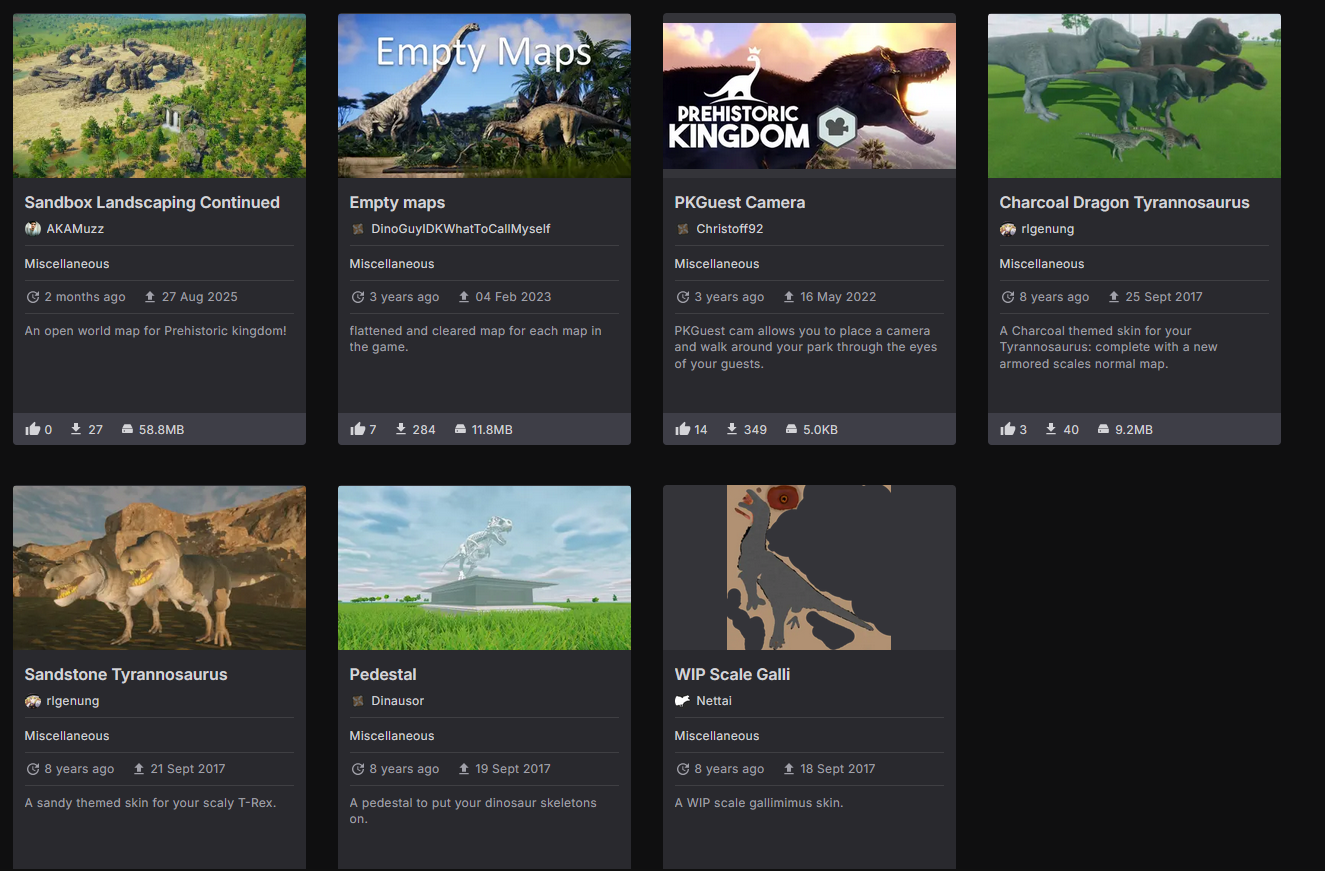This screenshot has height=871, width=1325.
Task: Select Miscellaneous category on Sandbox Landscaping card
Action: click(x=67, y=264)
